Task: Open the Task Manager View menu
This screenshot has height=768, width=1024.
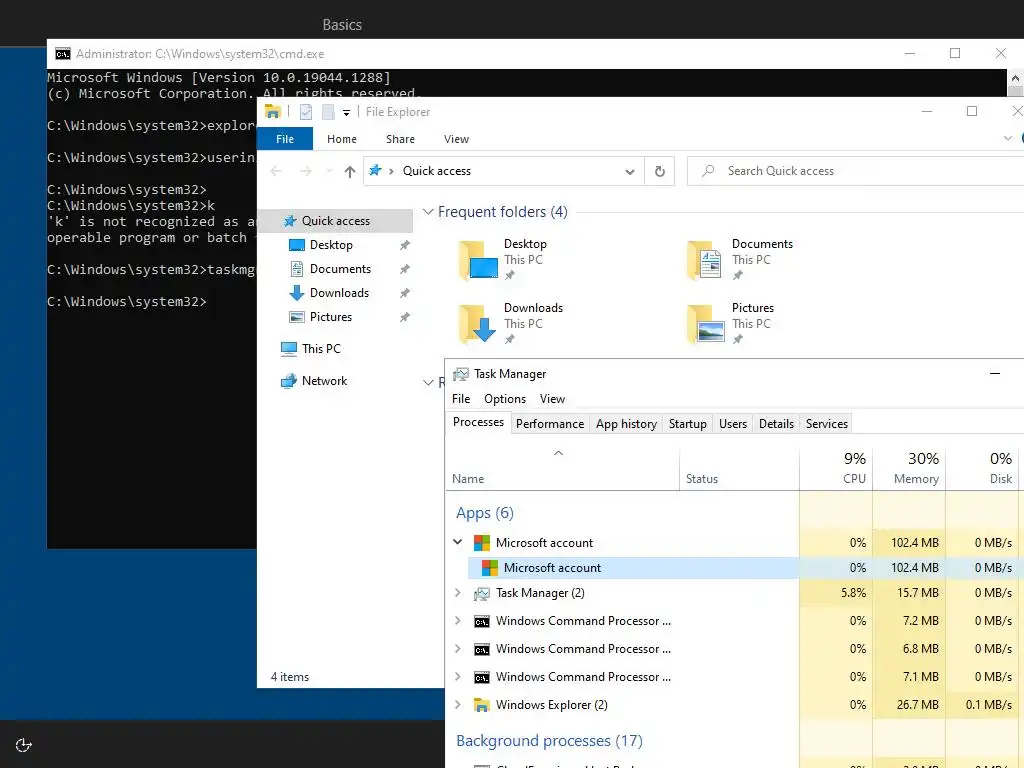Action: pyautogui.click(x=552, y=399)
